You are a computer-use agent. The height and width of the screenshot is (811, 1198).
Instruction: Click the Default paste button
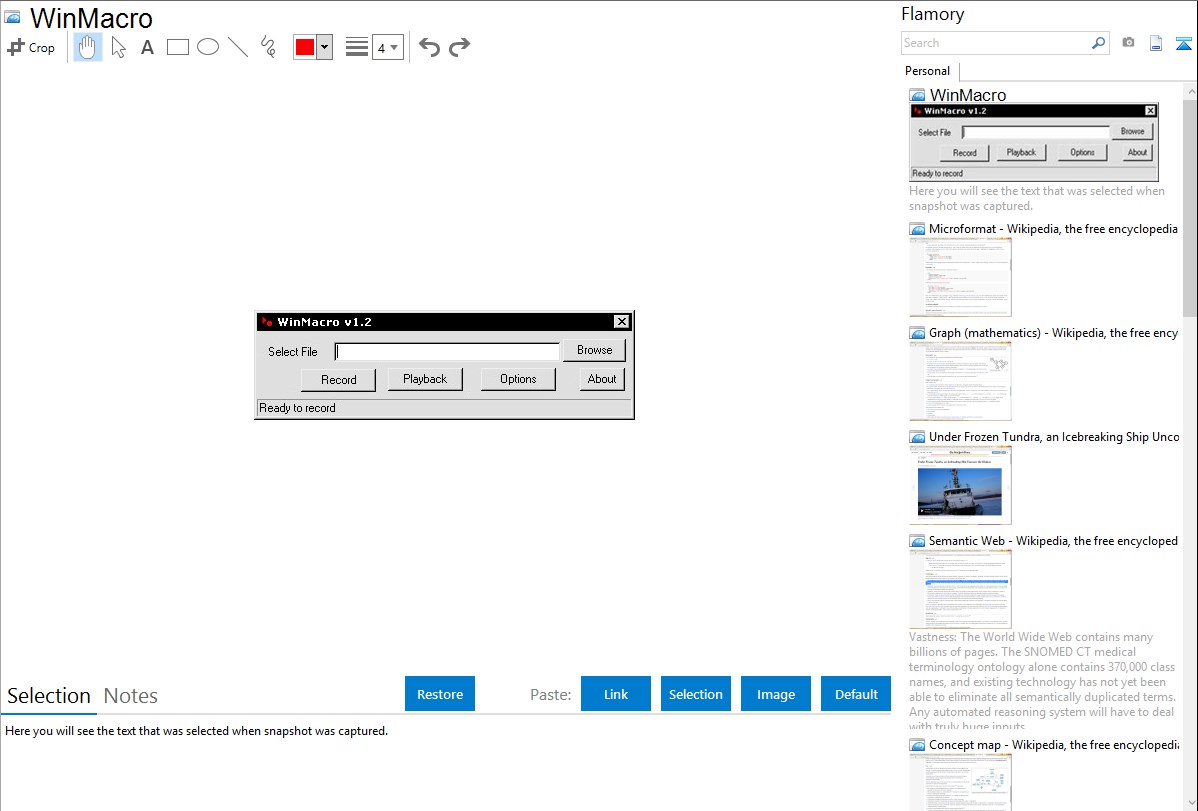(x=856, y=694)
